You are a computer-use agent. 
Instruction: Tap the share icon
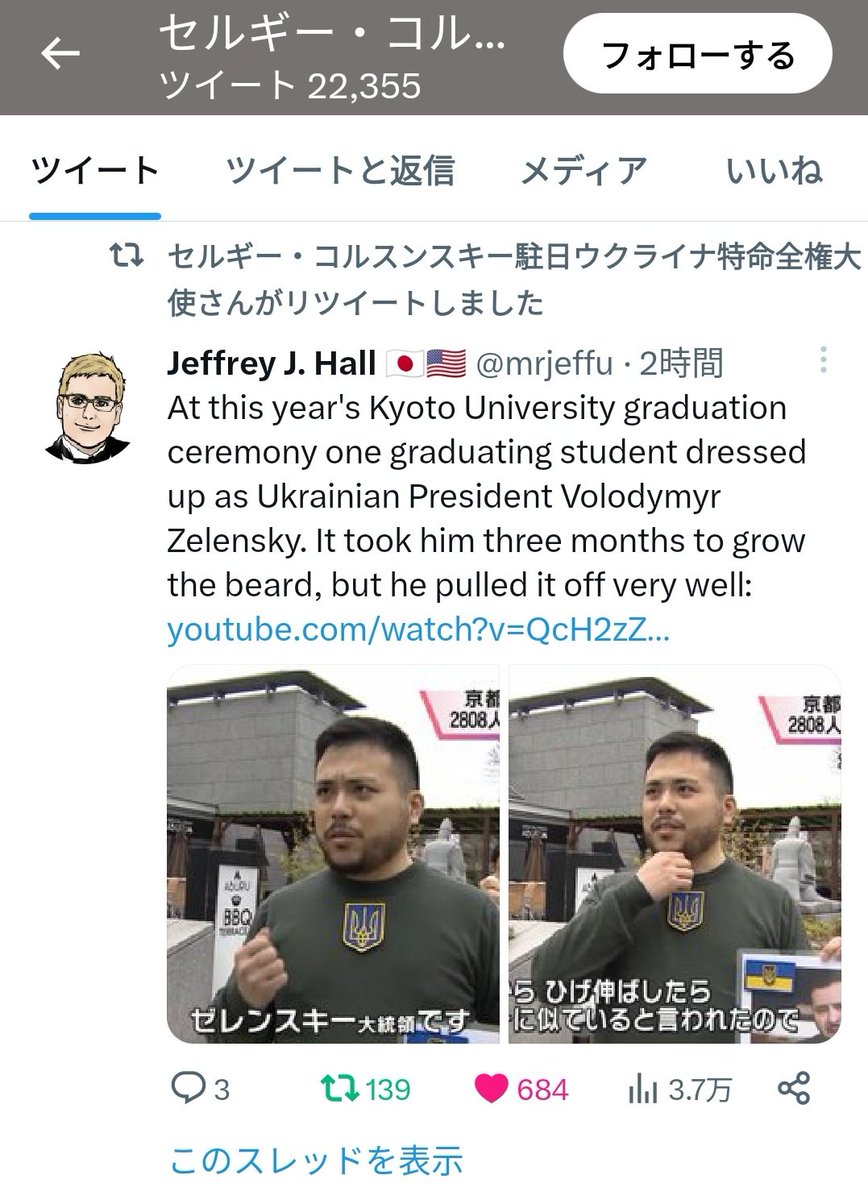click(x=794, y=1088)
